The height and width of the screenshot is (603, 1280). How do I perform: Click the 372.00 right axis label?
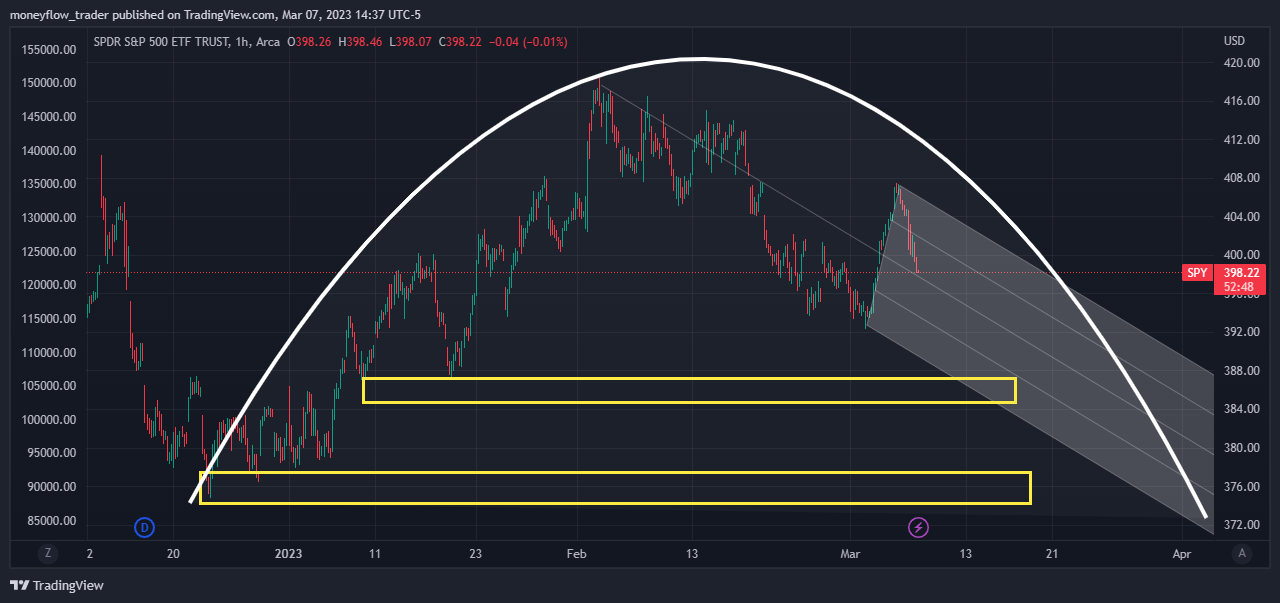pos(1240,525)
